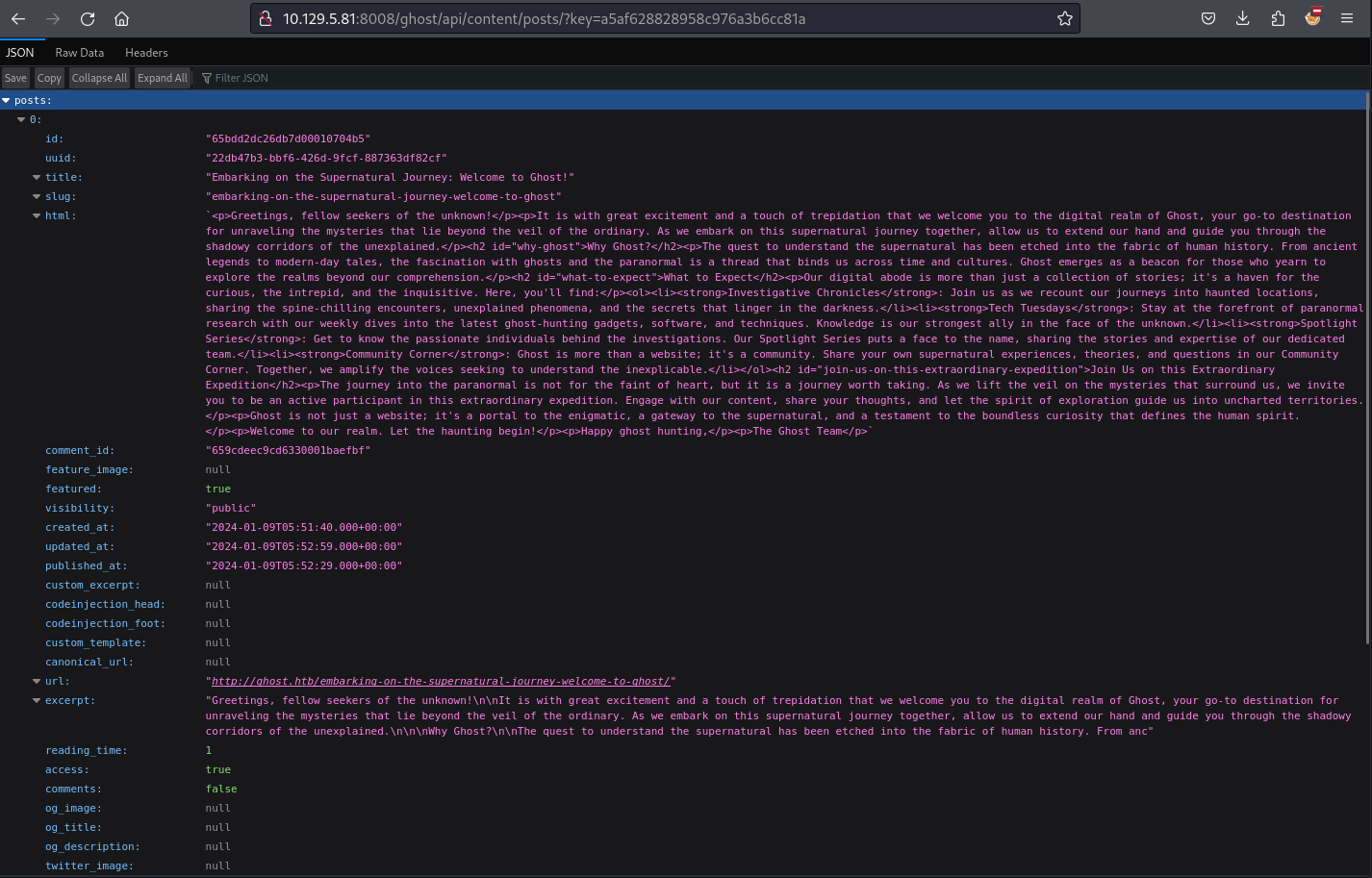Viewport: 1372px width, 878px height.
Task: Open the ghost.htb post URL link
Action: tap(441, 681)
